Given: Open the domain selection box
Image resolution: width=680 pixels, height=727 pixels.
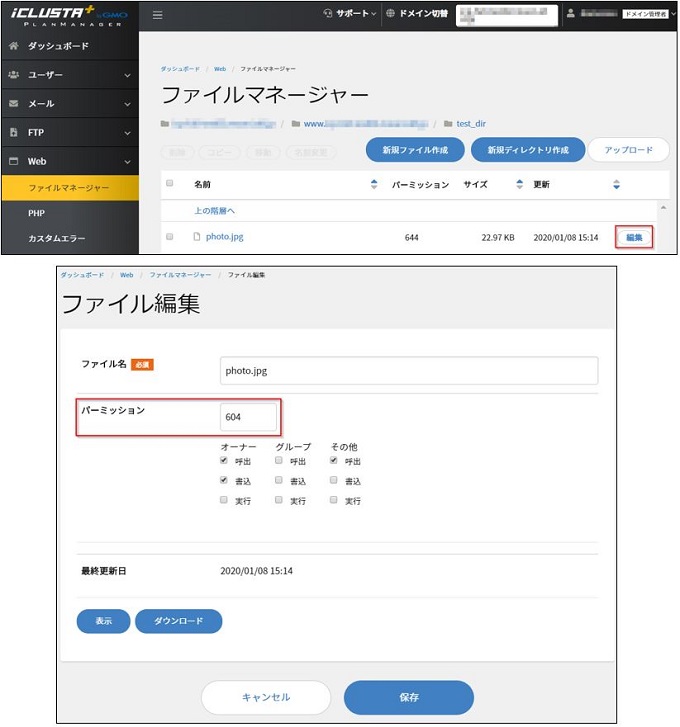Looking at the screenshot, I should click(x=507, y=16).
